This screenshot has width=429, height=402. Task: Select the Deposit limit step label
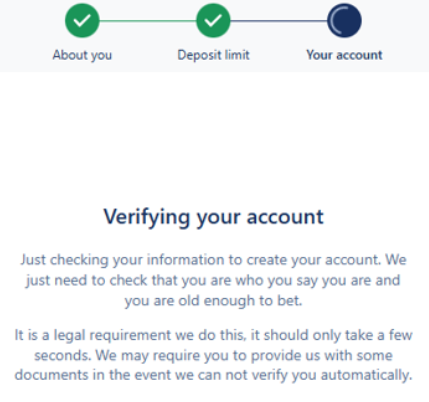(x=213, y=55)
